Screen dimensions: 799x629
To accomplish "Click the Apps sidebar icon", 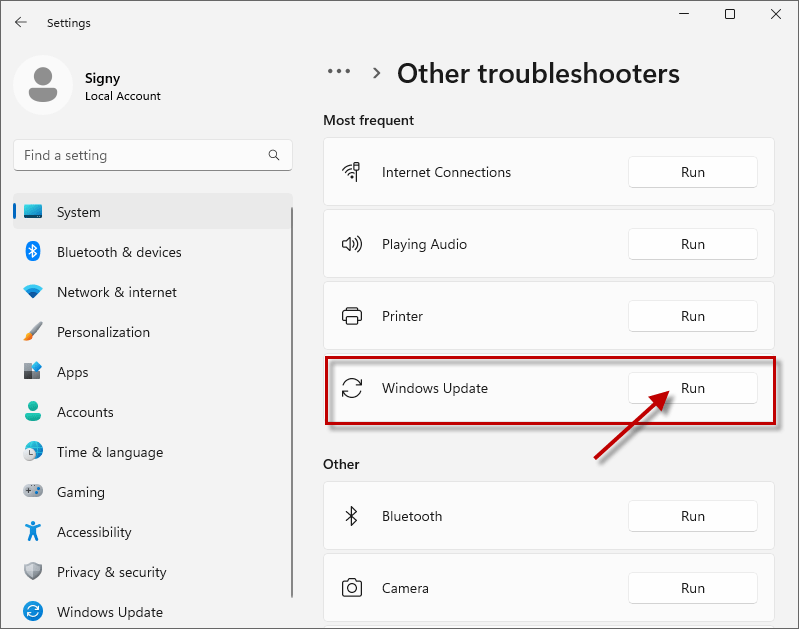I will [33, 371].
